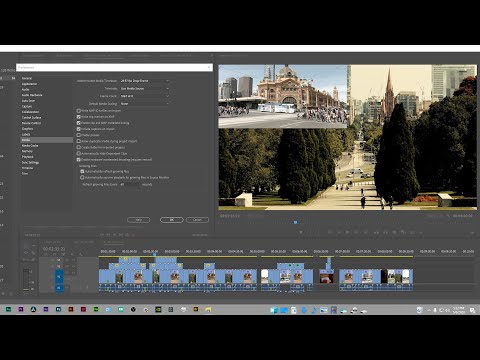Image resolution: width=480 pixels, height=360 pixels.
Task: Confirm Preferences with the OK button
Action: point(172,220)
